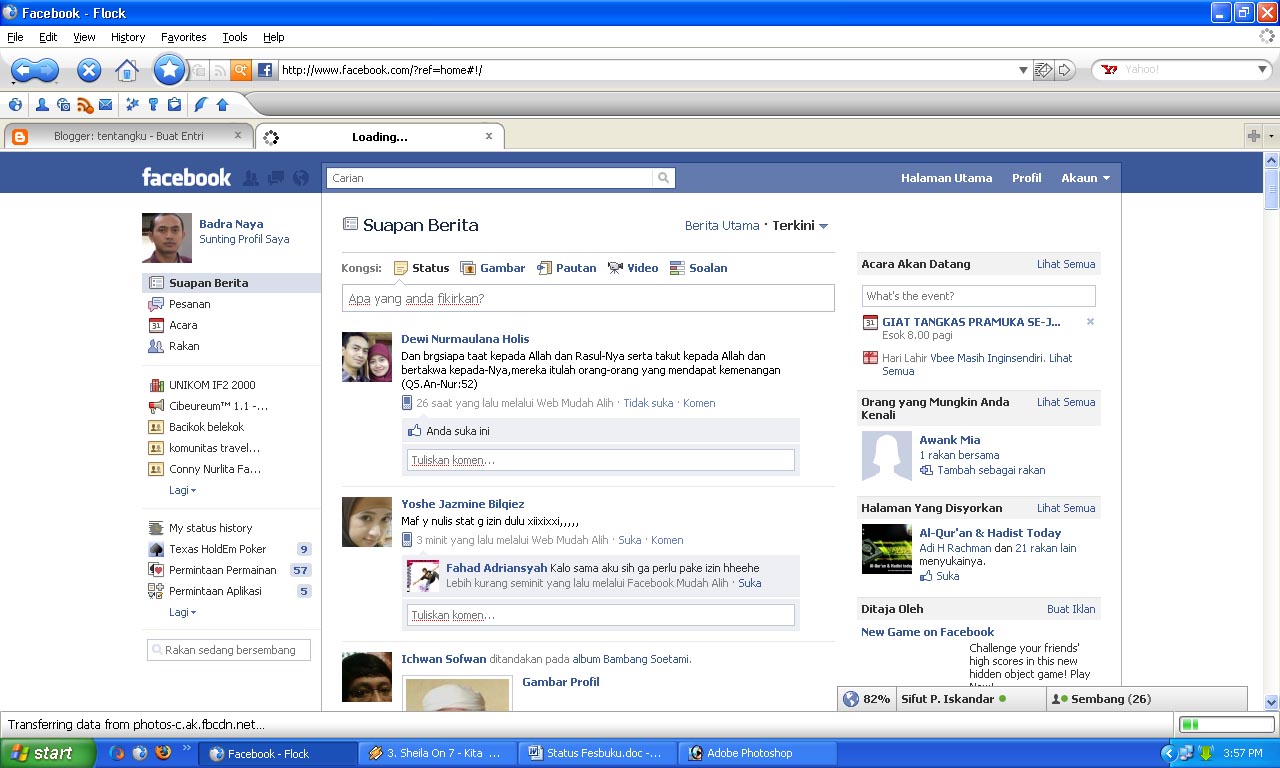
Task: Open Facebook notifications globe icon
Action: tap(301, 178)
